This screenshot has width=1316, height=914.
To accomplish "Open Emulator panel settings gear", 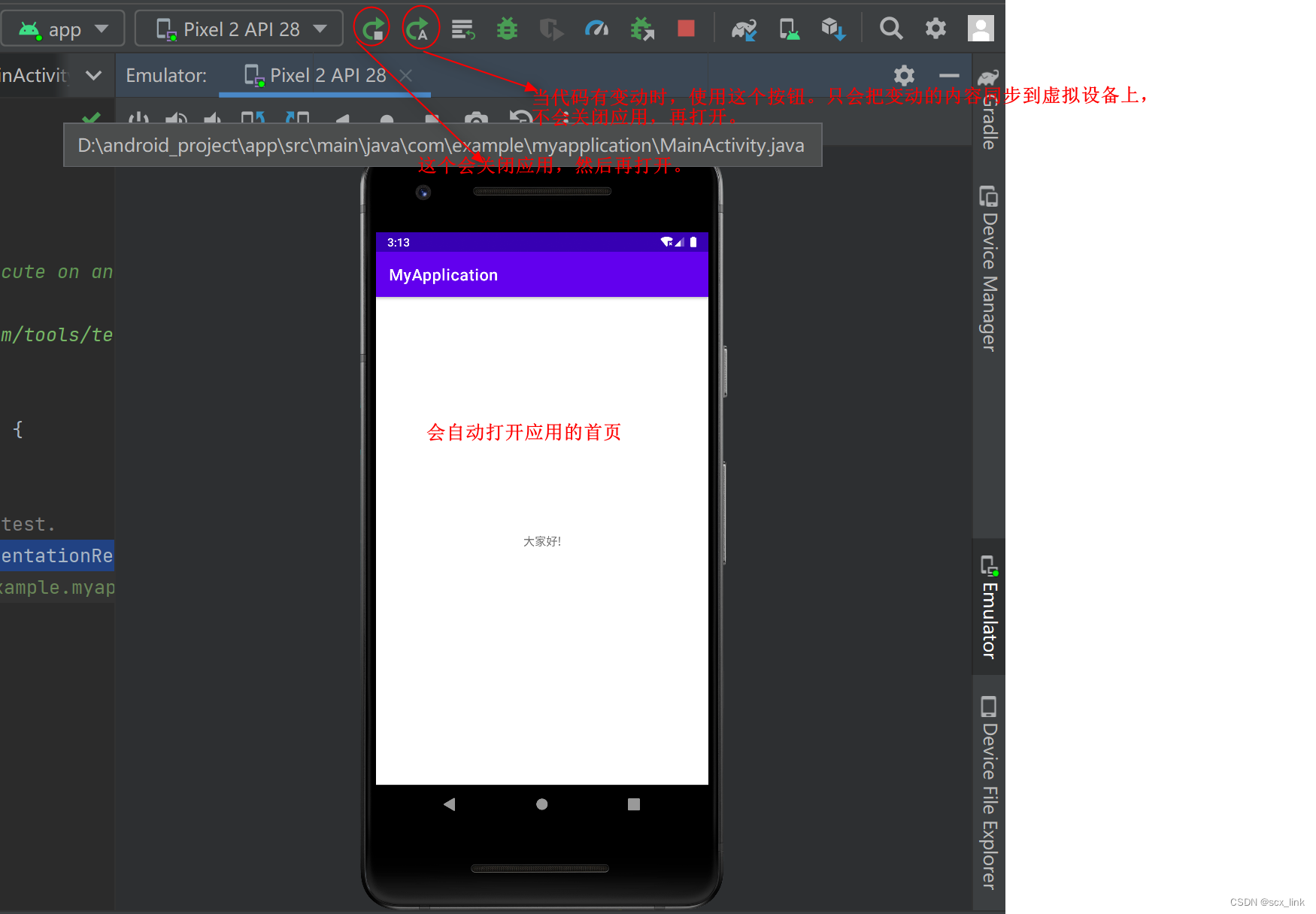I will point(904,75).
